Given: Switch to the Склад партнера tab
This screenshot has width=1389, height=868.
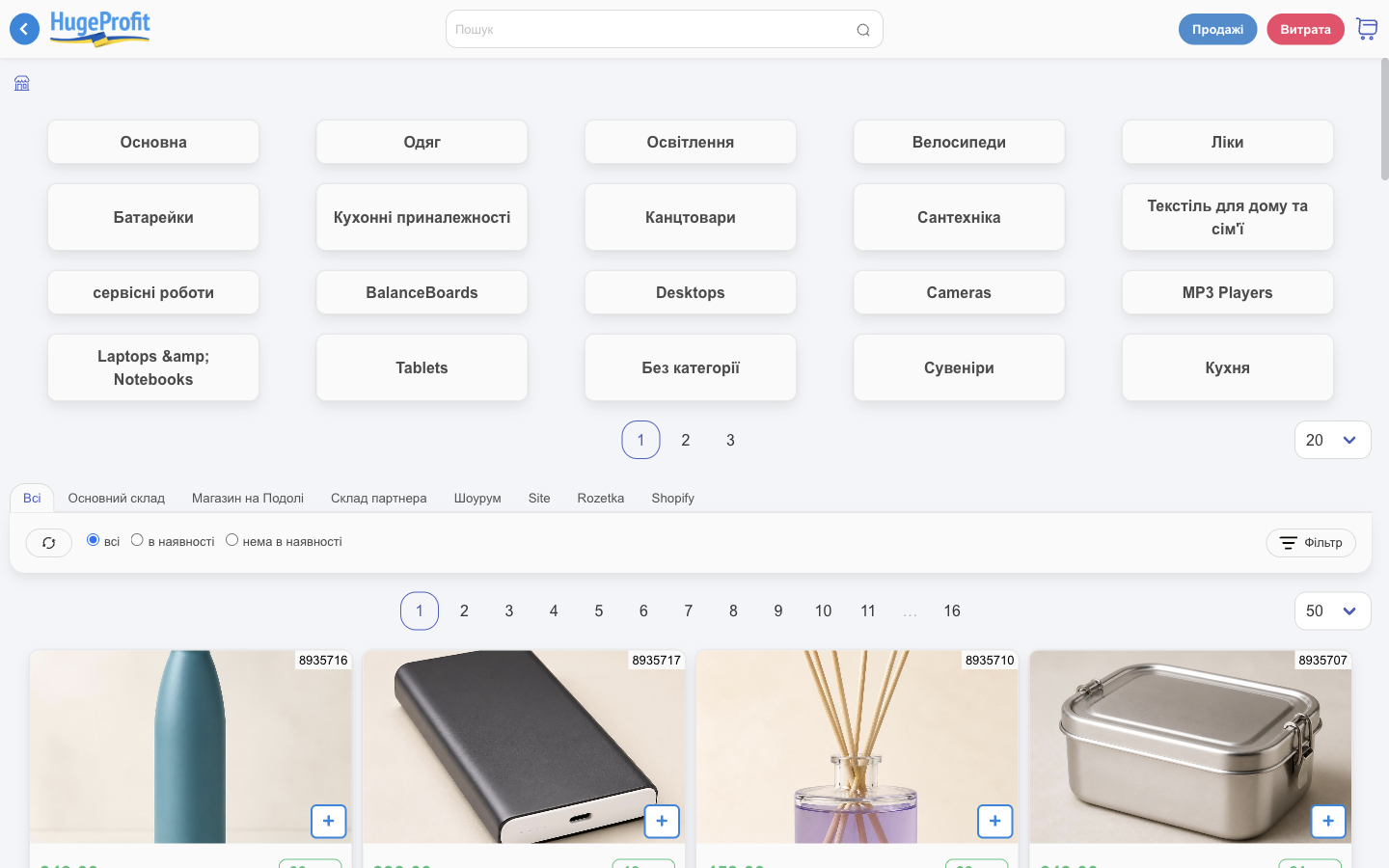Looking at the screenshot, I should click(379, 498).
